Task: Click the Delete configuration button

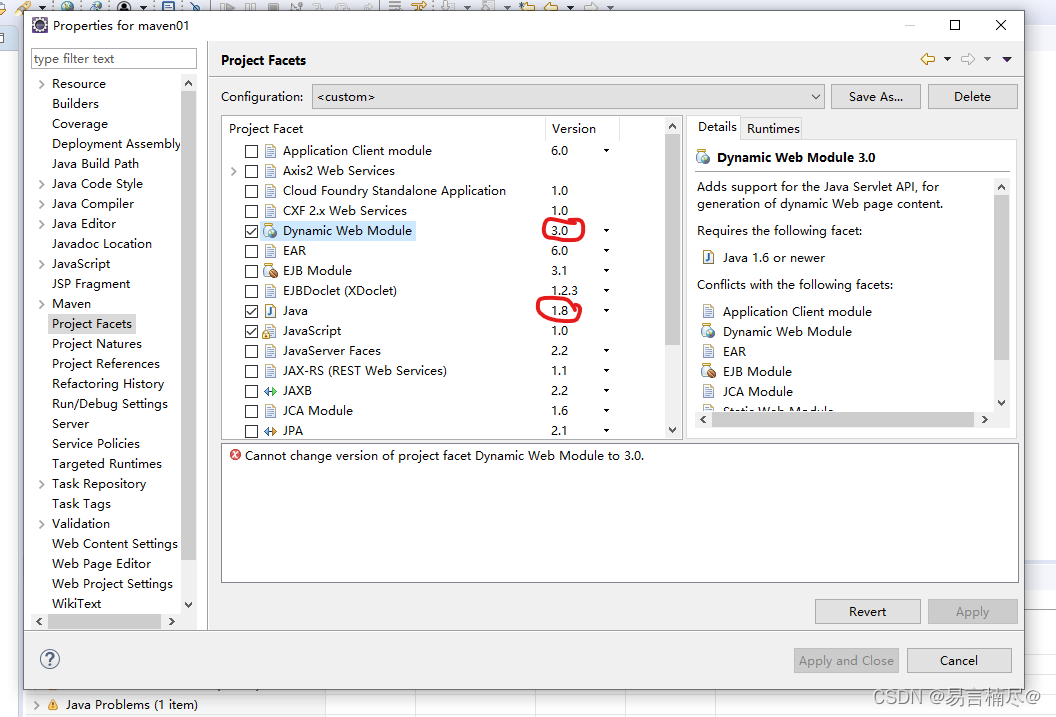Action: 972,96
